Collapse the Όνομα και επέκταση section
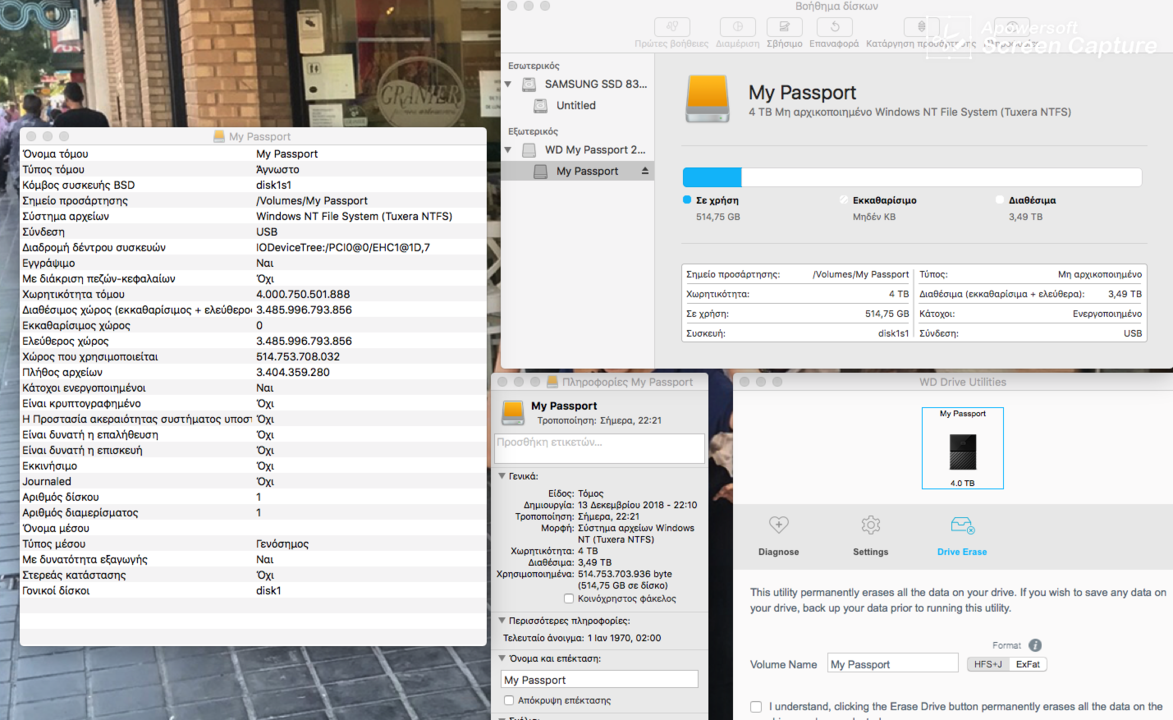 coord(502,659)
